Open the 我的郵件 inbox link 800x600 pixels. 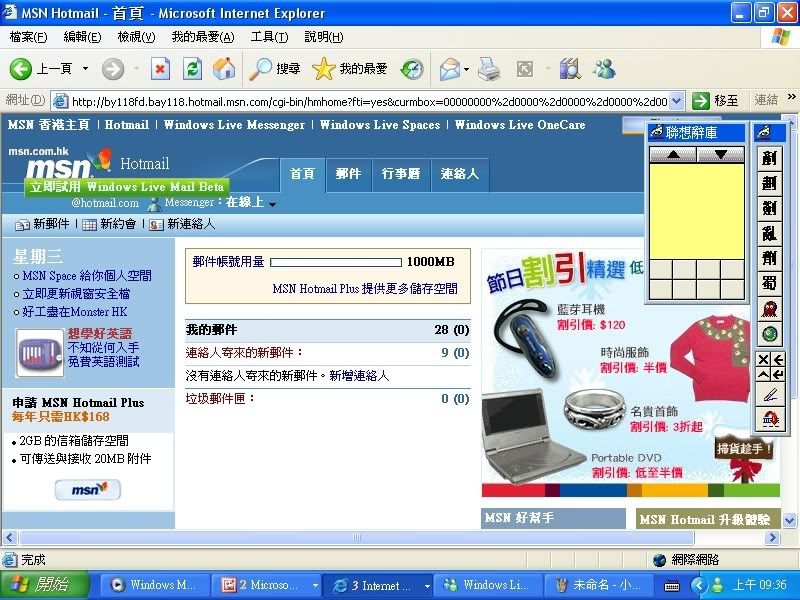tap(212, 330)
